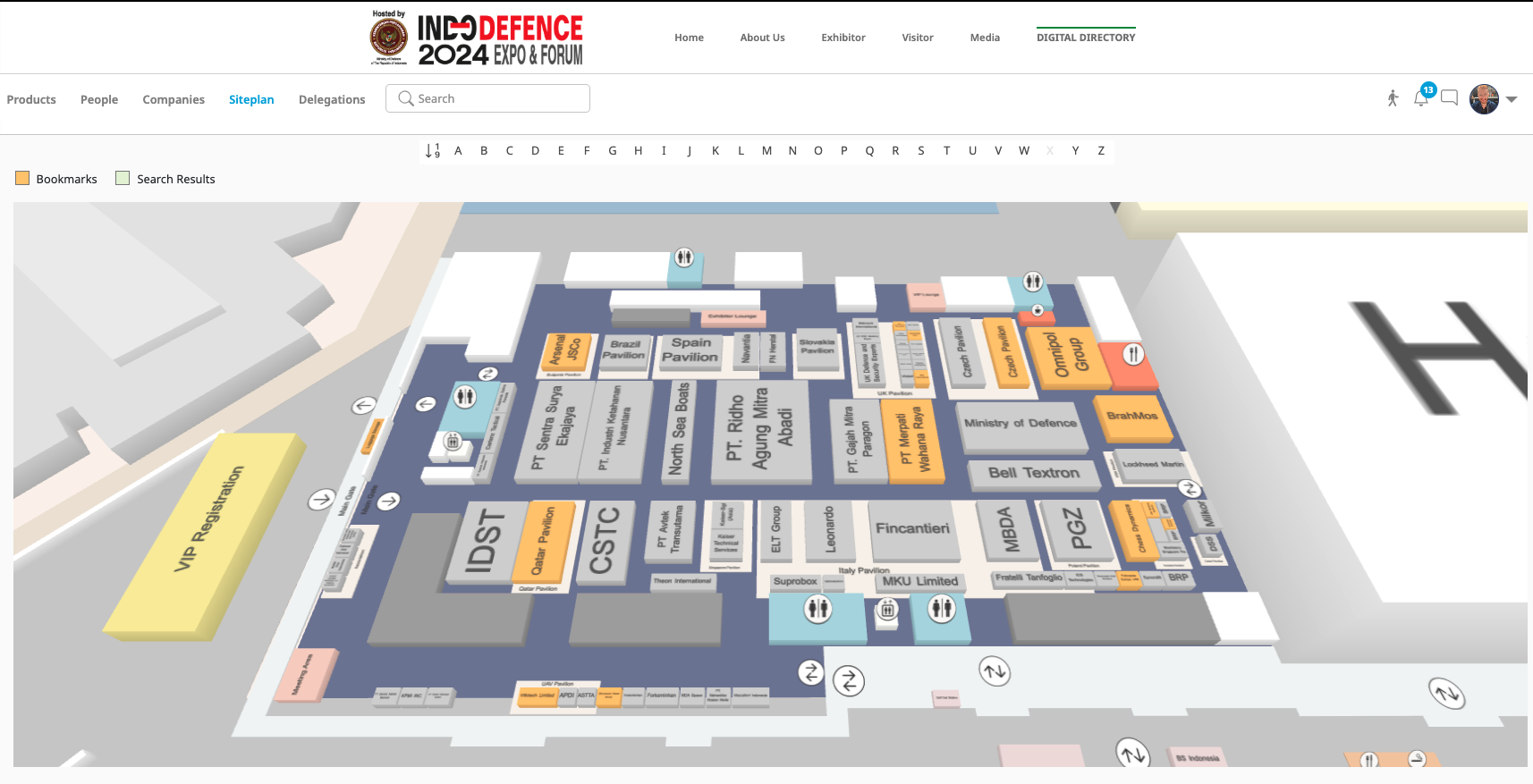The height and width of the screenshot is (784, 1533).
Task: Click the user profile avatar
Action: (1484, 98)
